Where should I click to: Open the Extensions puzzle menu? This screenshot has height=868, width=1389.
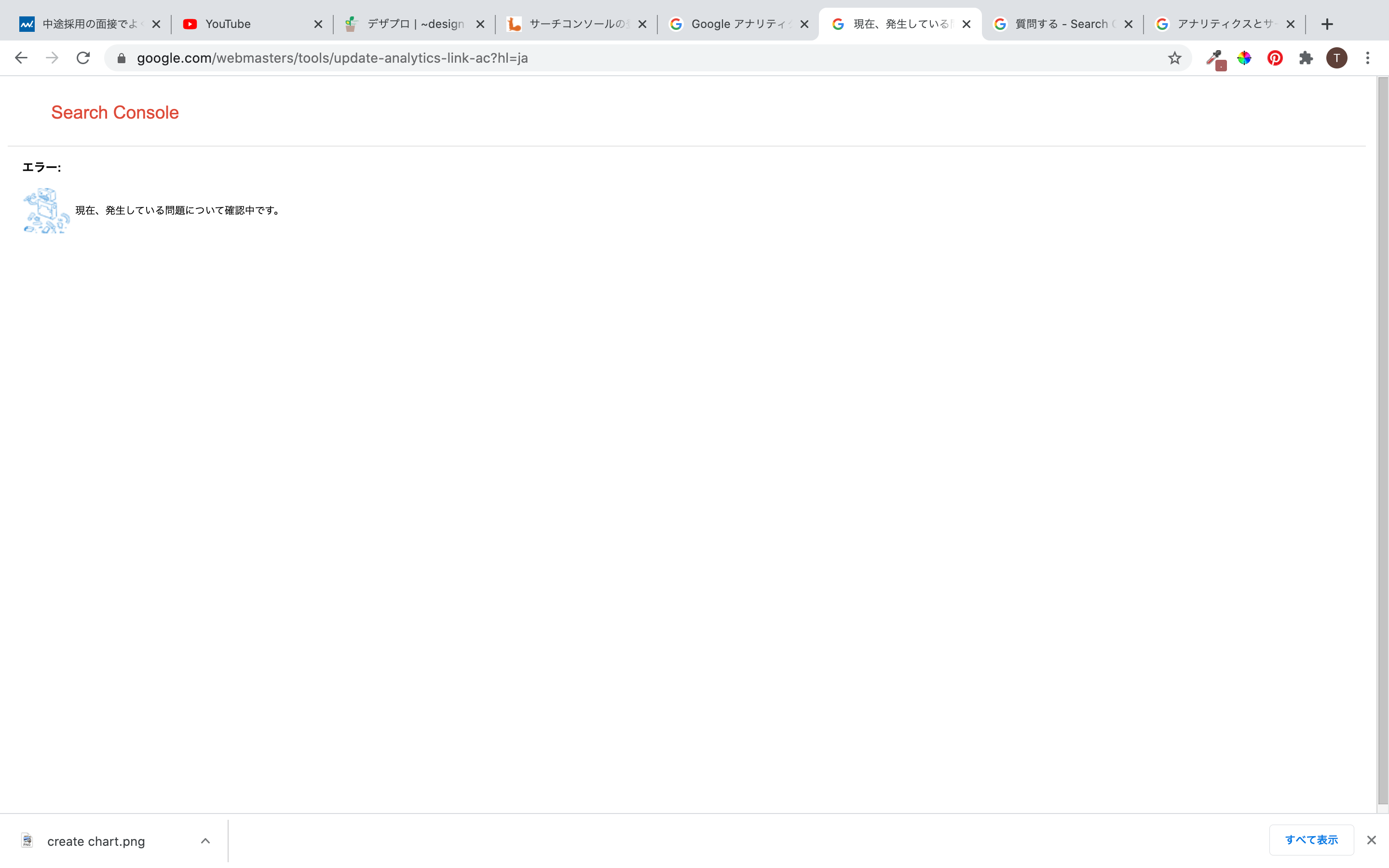tap(1306, 58)
